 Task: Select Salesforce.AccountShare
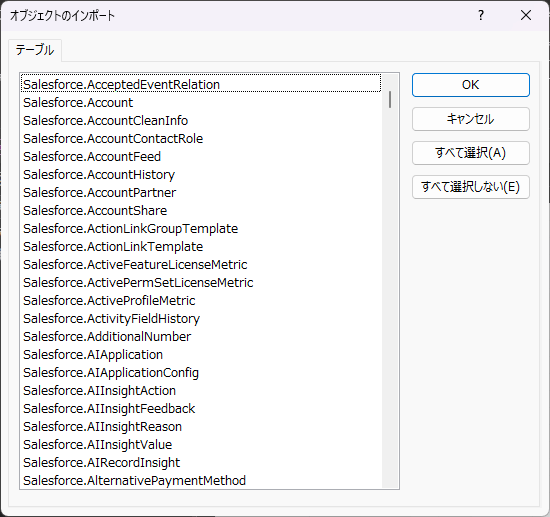[201, 211]
